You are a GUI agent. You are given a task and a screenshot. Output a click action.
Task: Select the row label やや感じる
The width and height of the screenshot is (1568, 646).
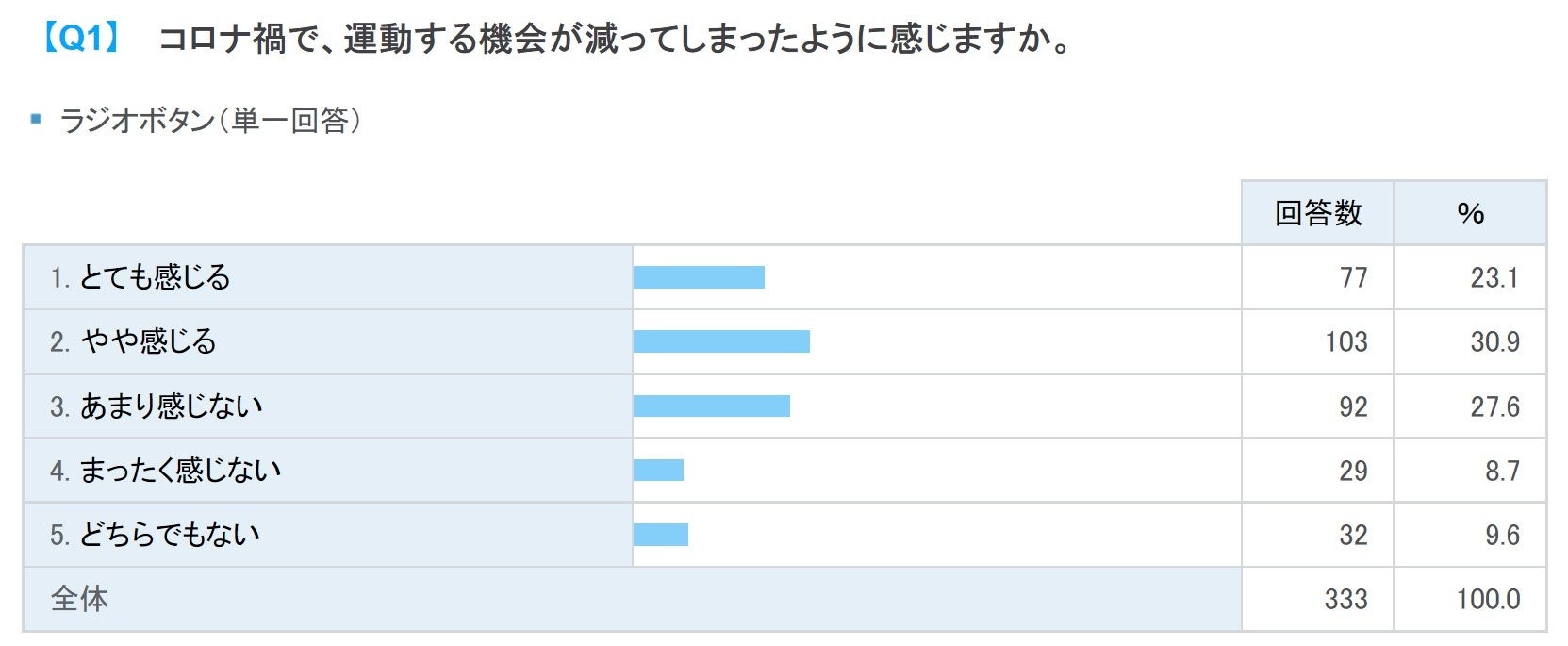pos(148,341)
